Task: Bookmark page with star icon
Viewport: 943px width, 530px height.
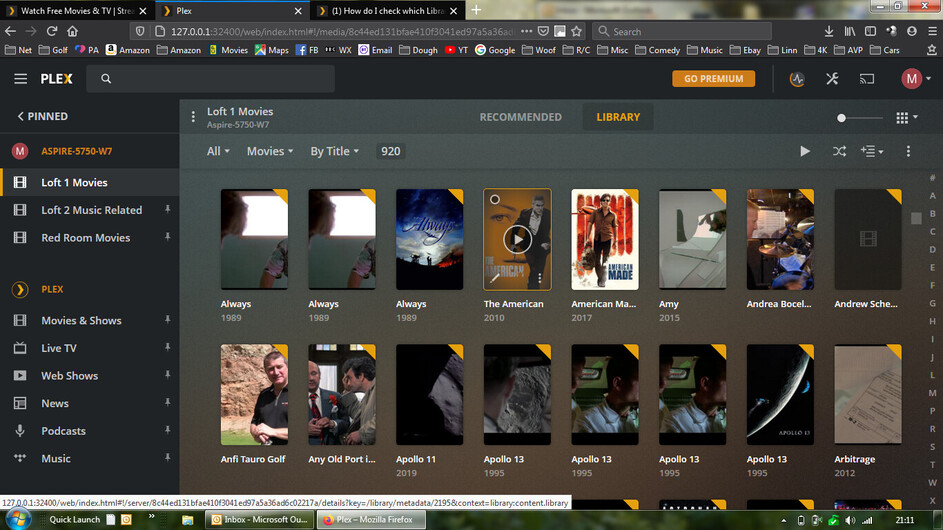Action: pos(577,31)
